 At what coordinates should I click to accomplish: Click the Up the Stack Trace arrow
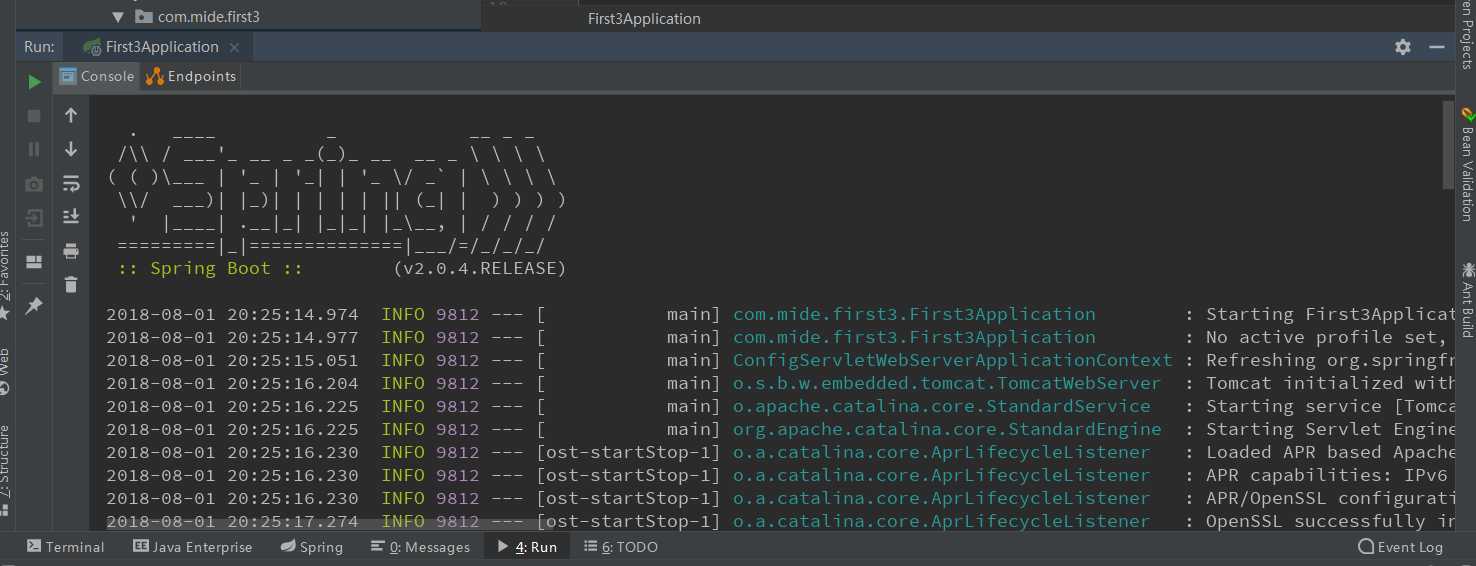point(71,115)
